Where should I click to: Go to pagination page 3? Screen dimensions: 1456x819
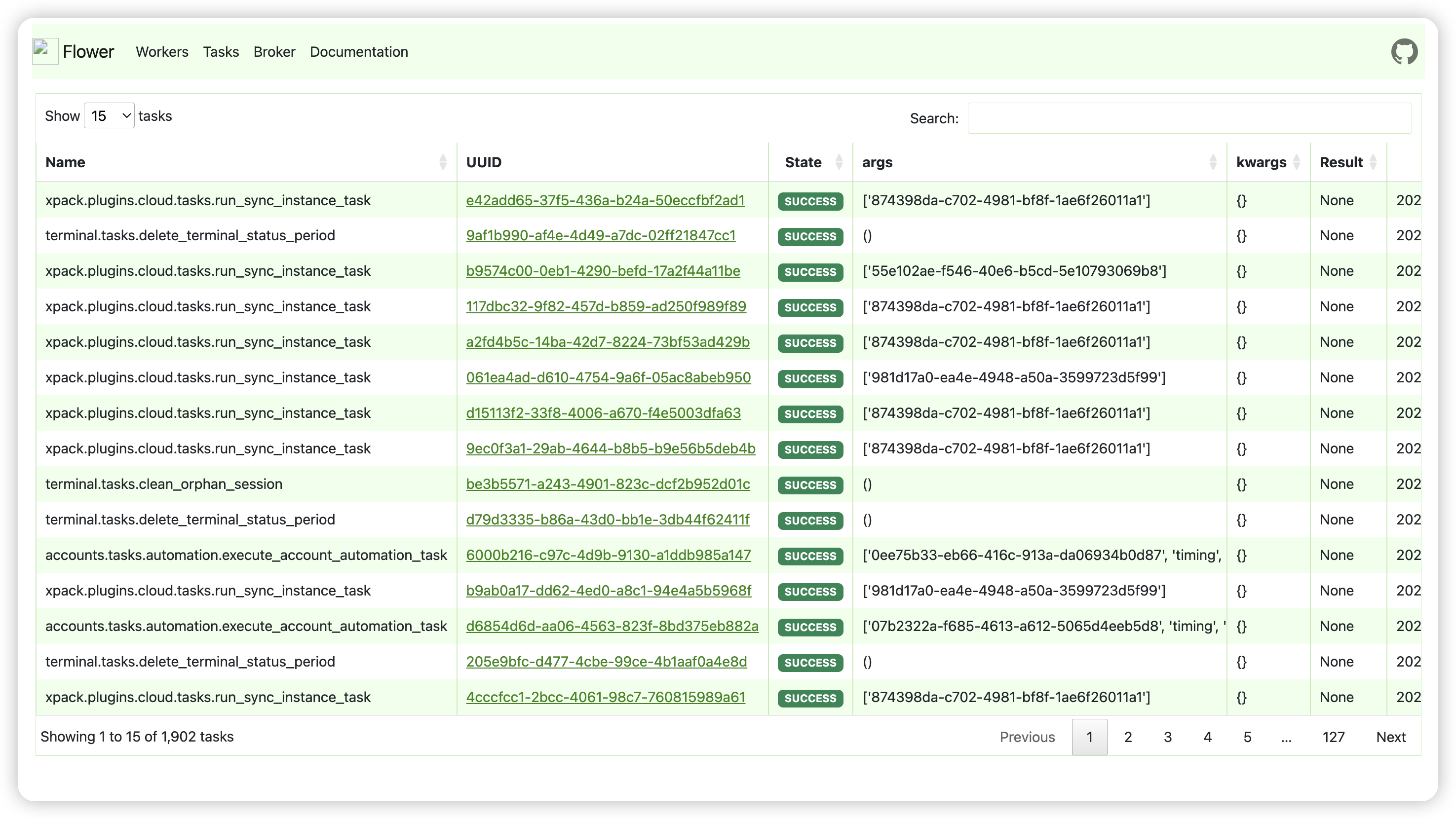pos(1168,737)
